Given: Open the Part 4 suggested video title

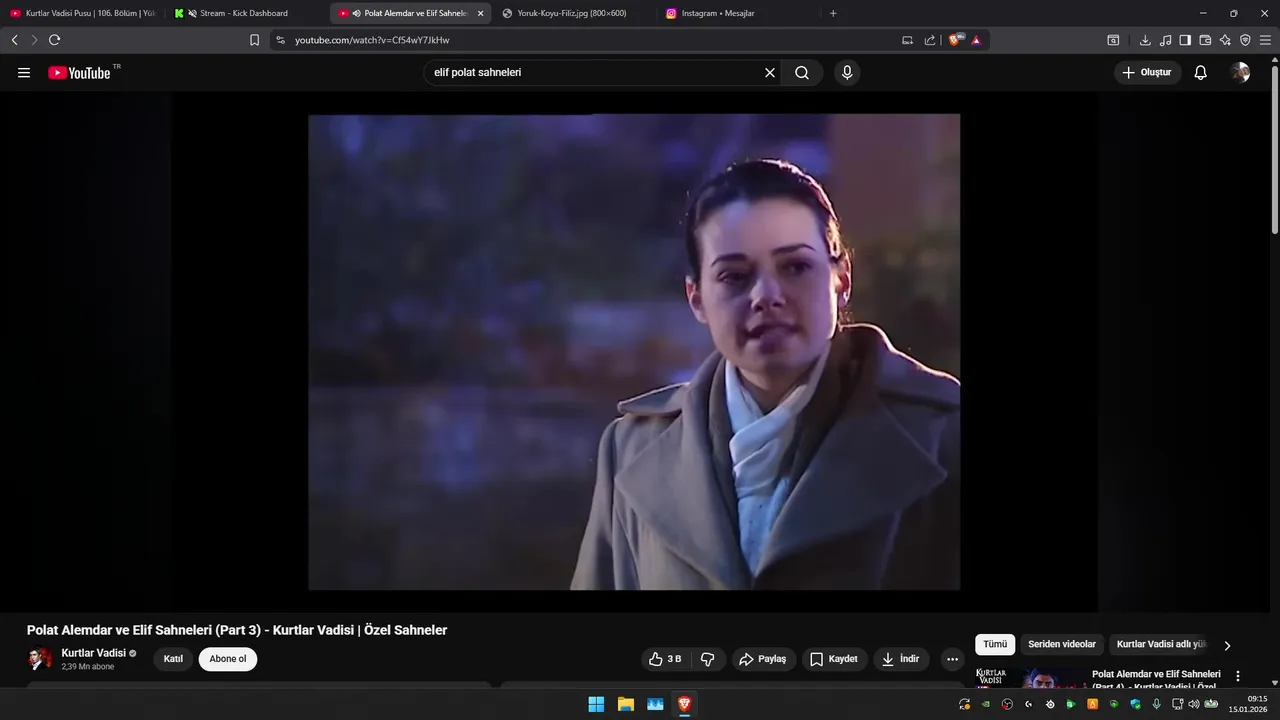Looking at the screenshot, I should (1156, 680).
